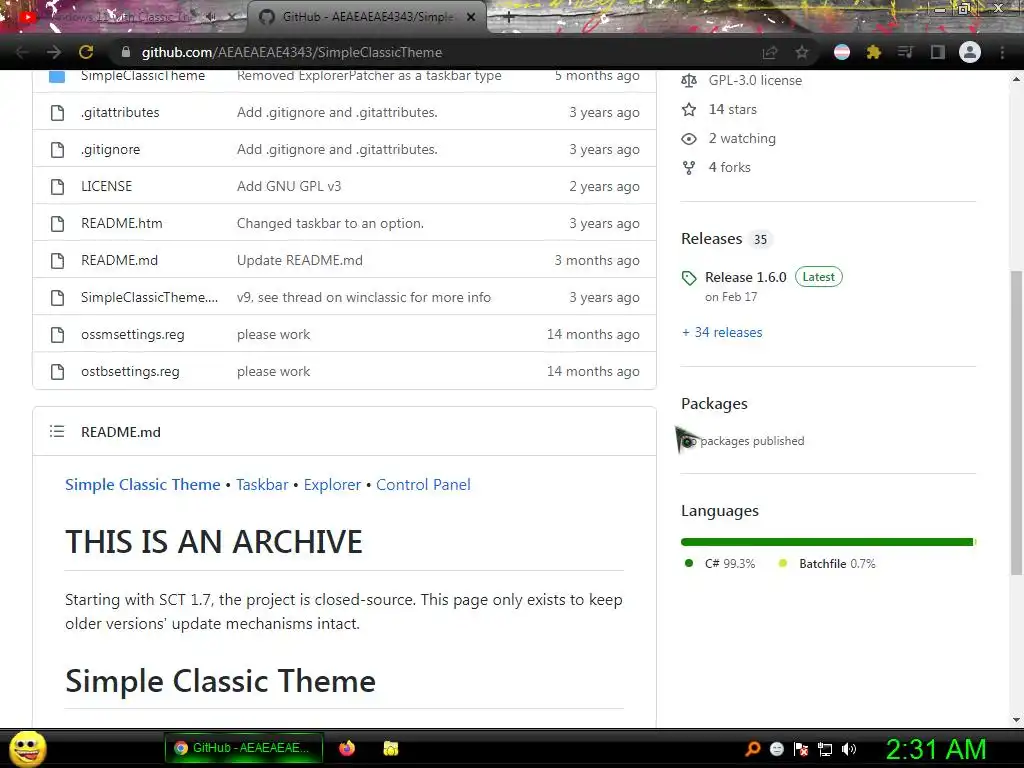The width and height of the screenshot is (1024, 768).
Task: Open the README table of contents icon
Action: (x=57, y=431)
